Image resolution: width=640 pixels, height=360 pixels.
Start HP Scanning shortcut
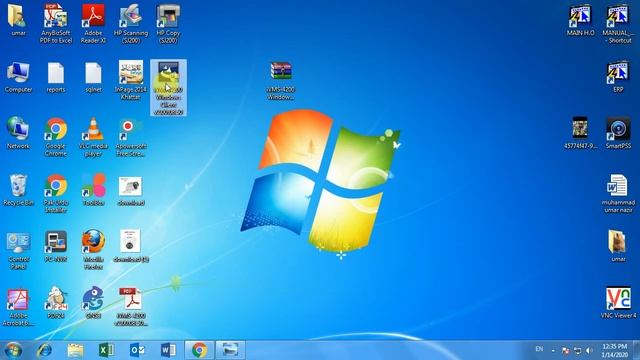(x=131, y=23)
